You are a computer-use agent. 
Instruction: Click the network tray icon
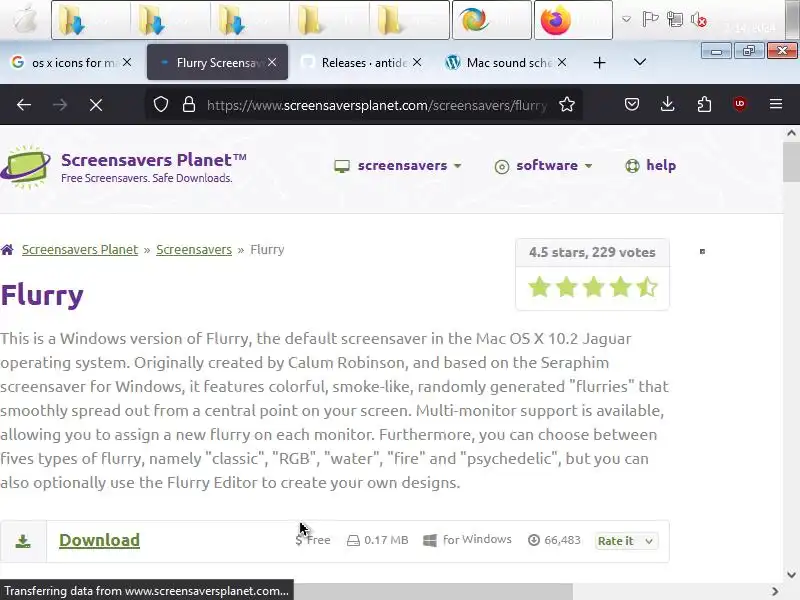click(674, 19)
